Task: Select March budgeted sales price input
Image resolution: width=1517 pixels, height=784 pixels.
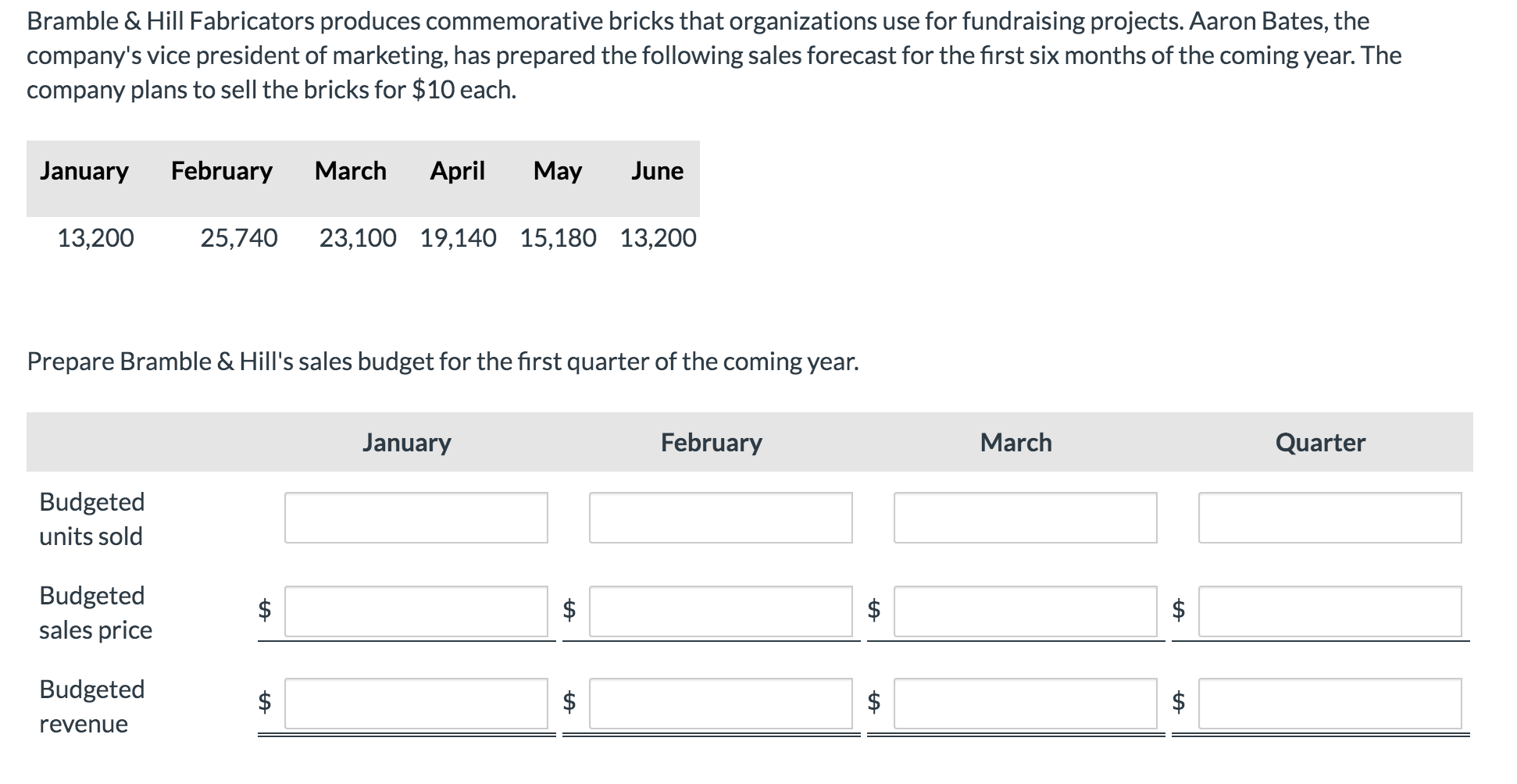Action: click(x=1025, y=611)
